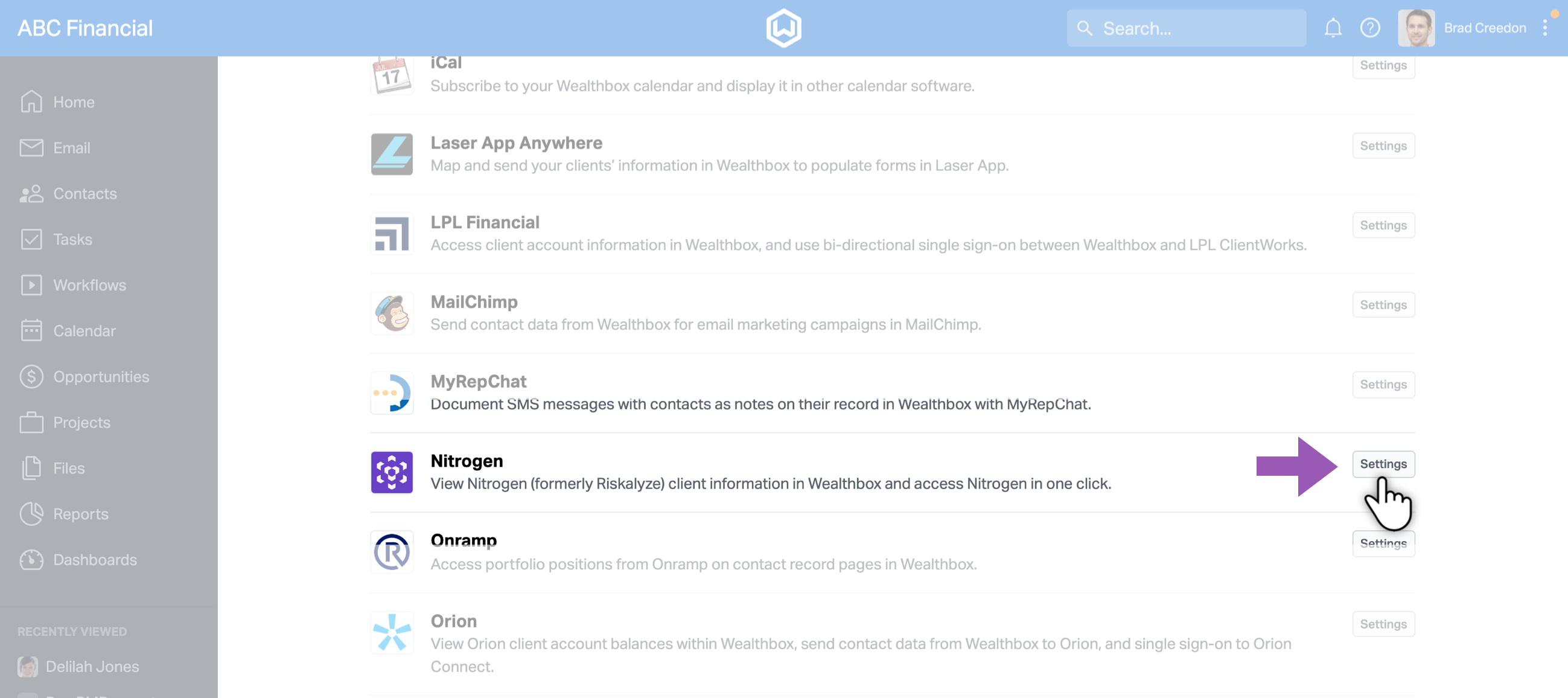1568x698 pixels.
Task: Select the Email icon in the sidebar
Action: (31, 147)
